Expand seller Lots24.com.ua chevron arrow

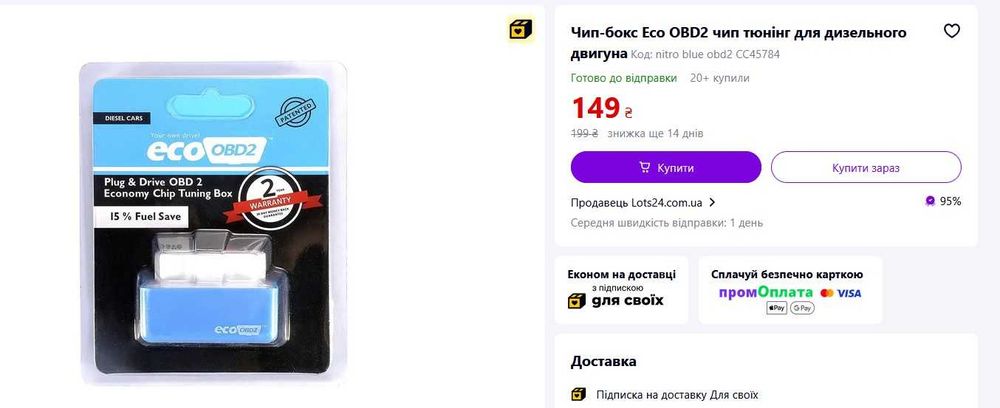pos(712,203)
